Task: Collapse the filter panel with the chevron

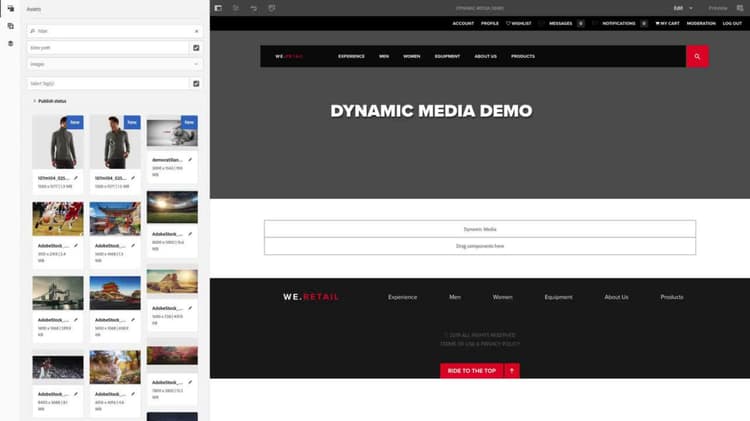Action: pos(196,31)
